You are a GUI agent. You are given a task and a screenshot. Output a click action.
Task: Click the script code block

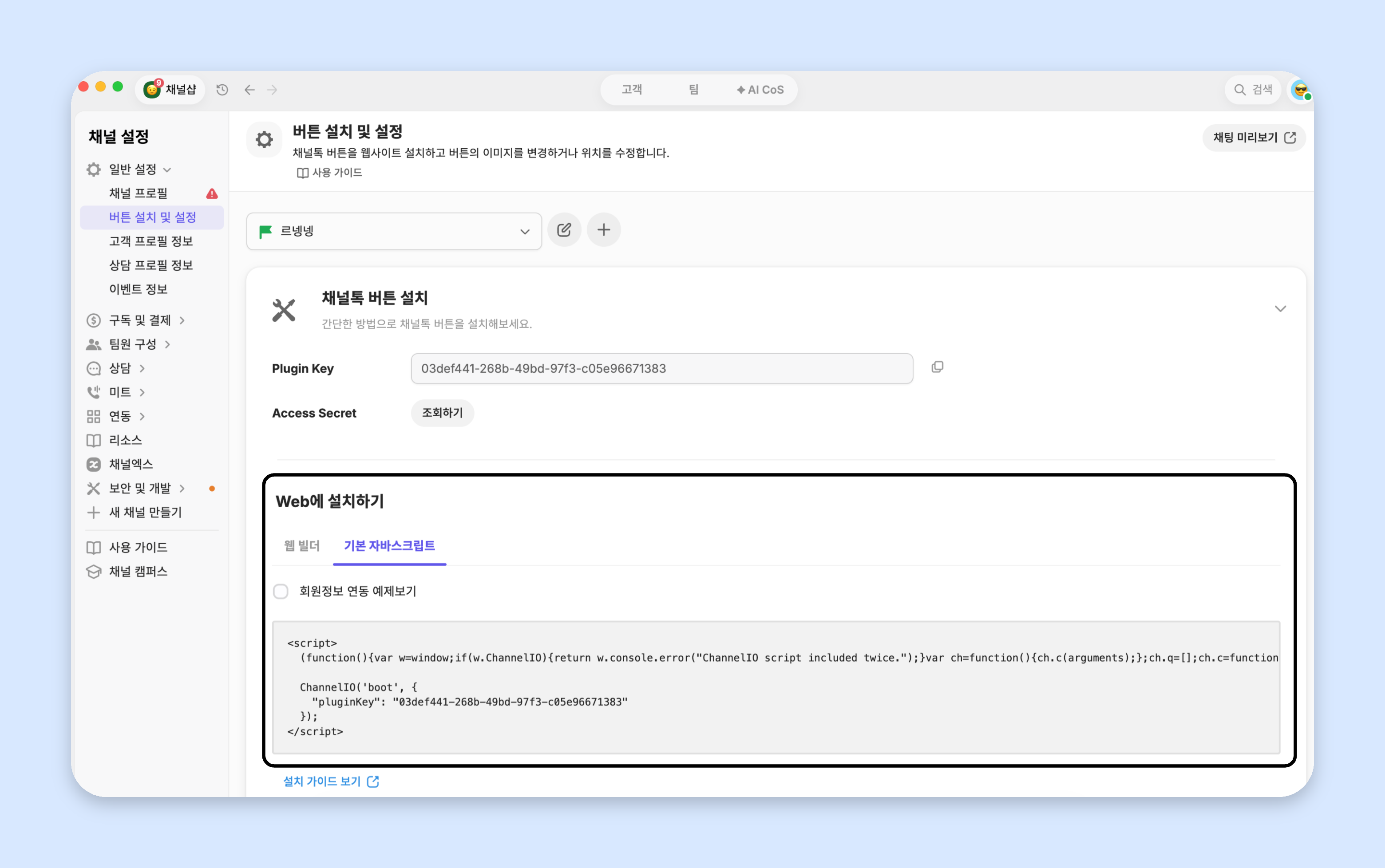pyautogui.click(x=776, y=687)
